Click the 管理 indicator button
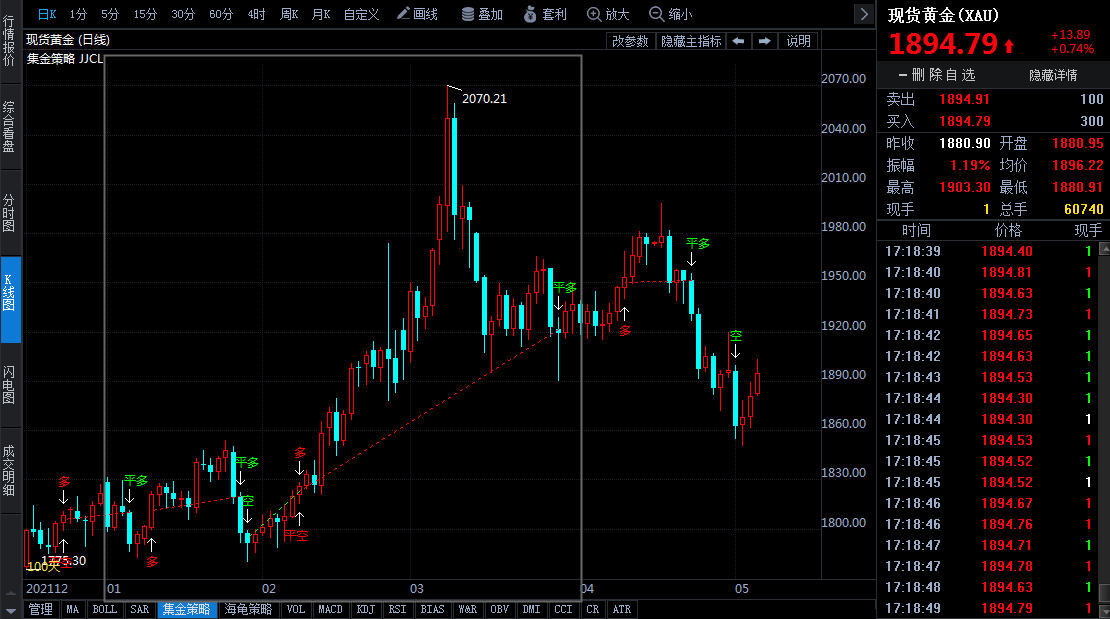Image resolution: width=1110 pixels, height=619 pixels. click(x=41, y=609)
